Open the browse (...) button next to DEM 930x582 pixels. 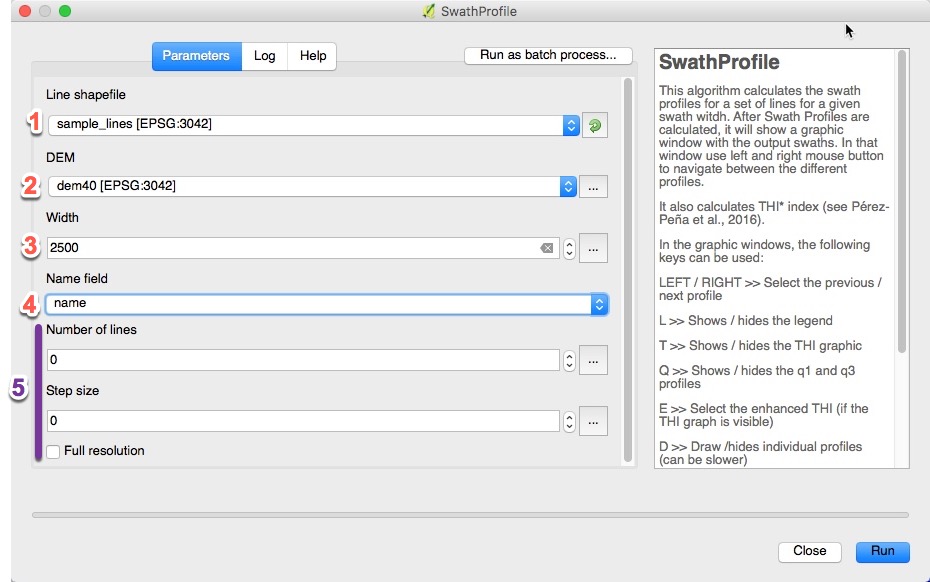click(593, 186)
